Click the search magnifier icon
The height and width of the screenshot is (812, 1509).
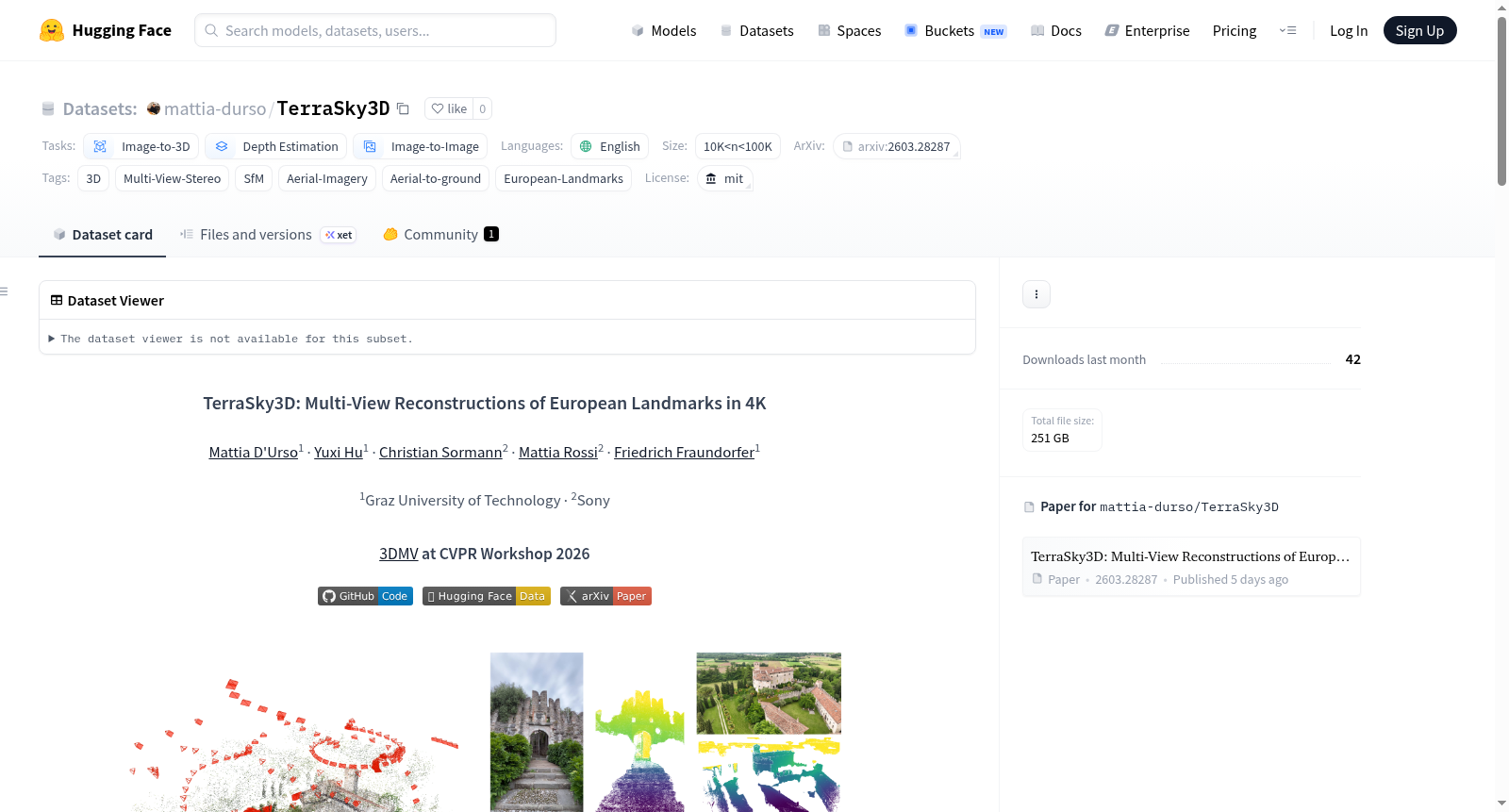click(x=211, y=30)
